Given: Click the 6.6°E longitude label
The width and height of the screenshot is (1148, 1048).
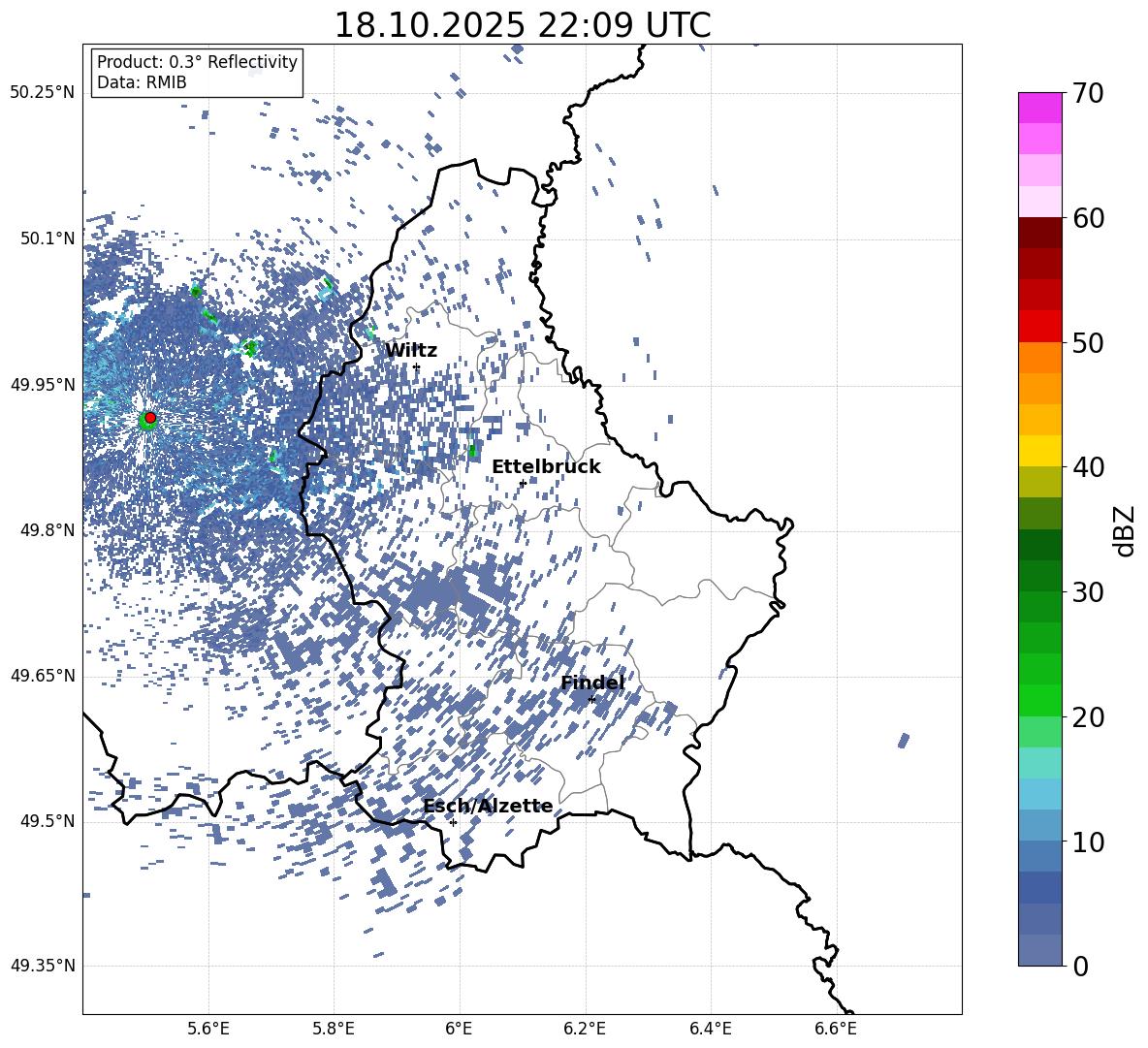Looking at the screenshot, I should 836,1029.
